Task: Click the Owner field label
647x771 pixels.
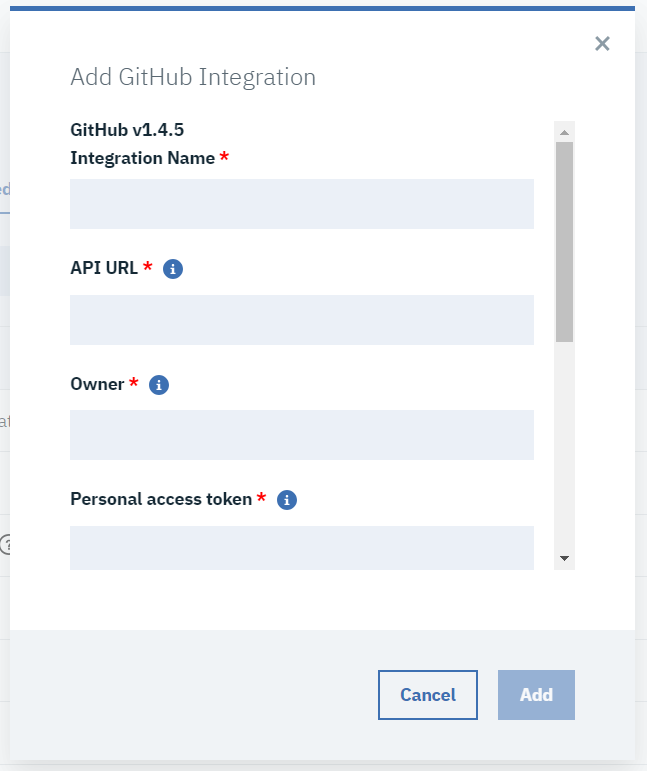Action: 97,384
